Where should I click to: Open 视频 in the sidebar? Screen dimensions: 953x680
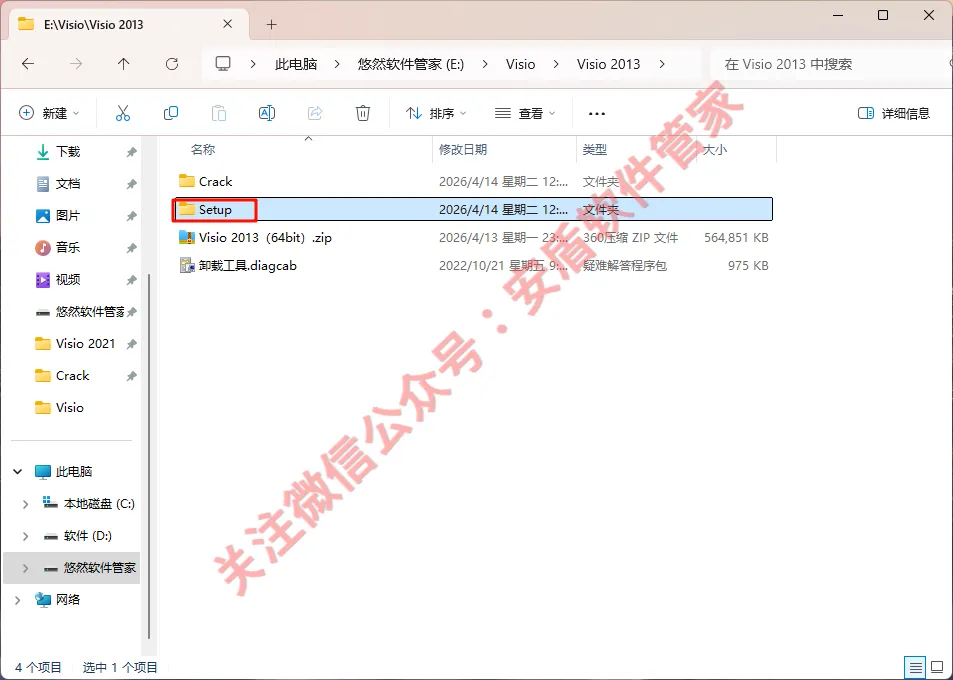tap(68, 280)
